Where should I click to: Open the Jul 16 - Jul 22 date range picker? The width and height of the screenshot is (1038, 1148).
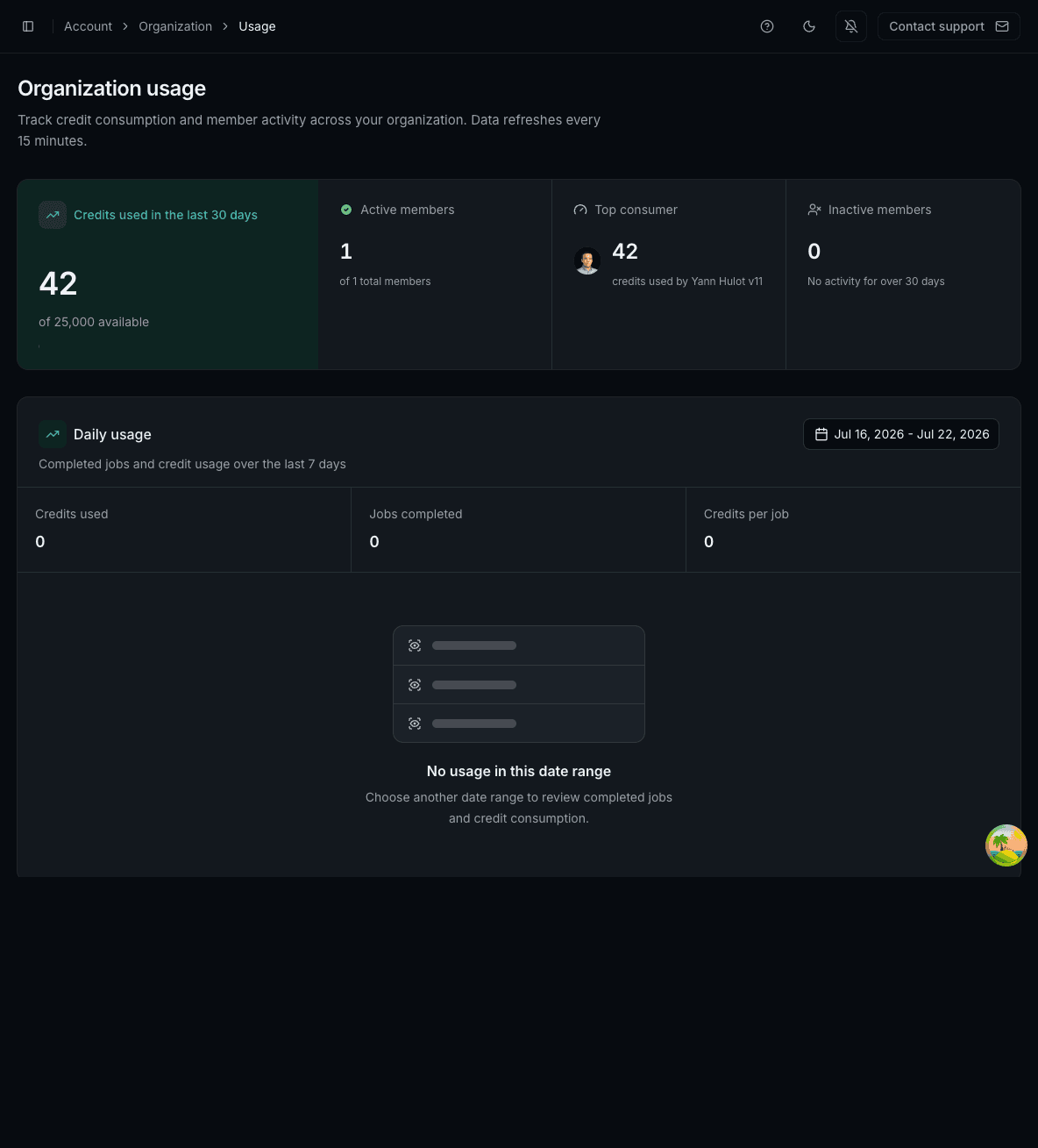point(901,434)
